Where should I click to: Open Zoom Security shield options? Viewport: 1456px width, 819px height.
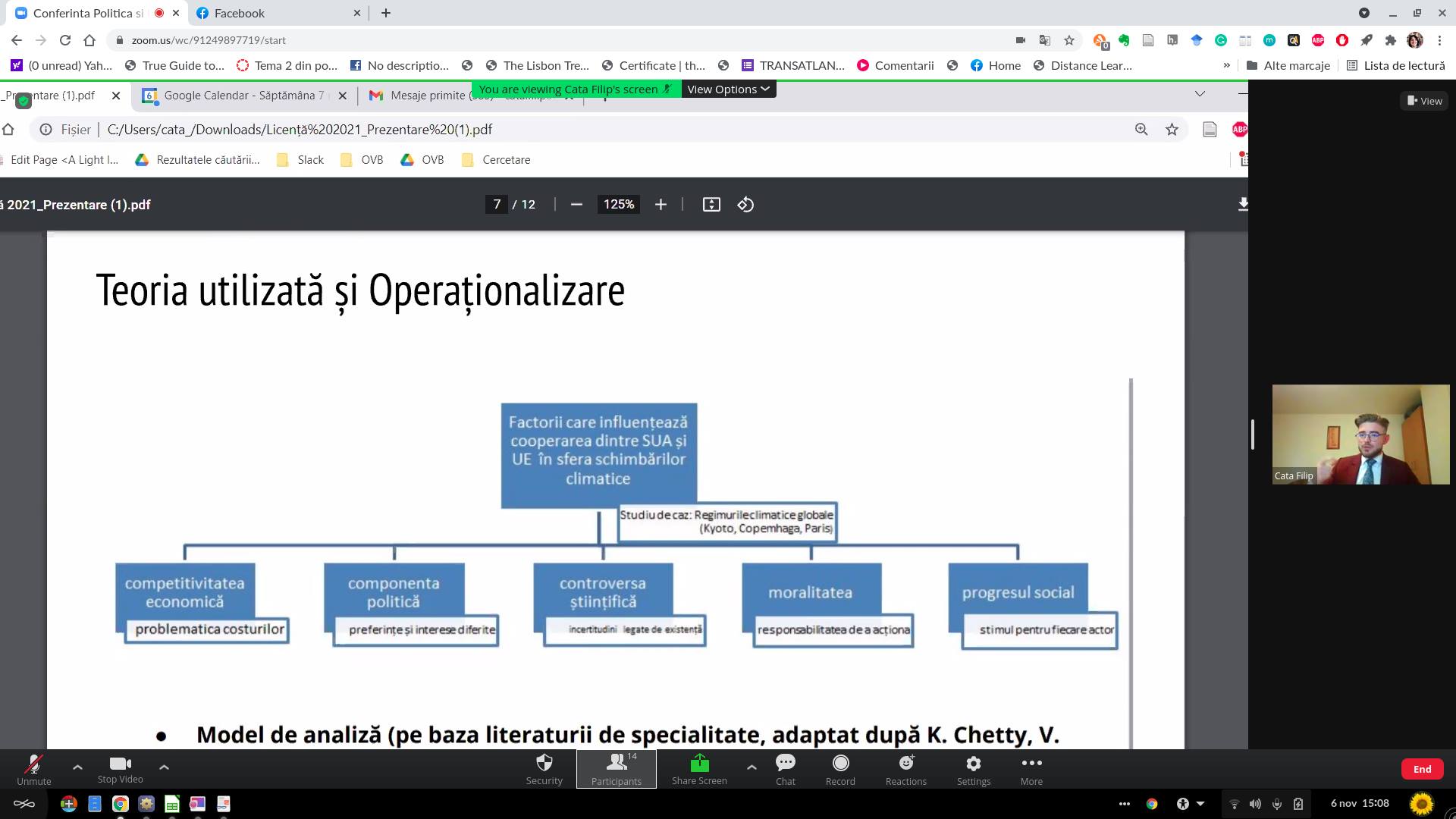tap(544, 768)
